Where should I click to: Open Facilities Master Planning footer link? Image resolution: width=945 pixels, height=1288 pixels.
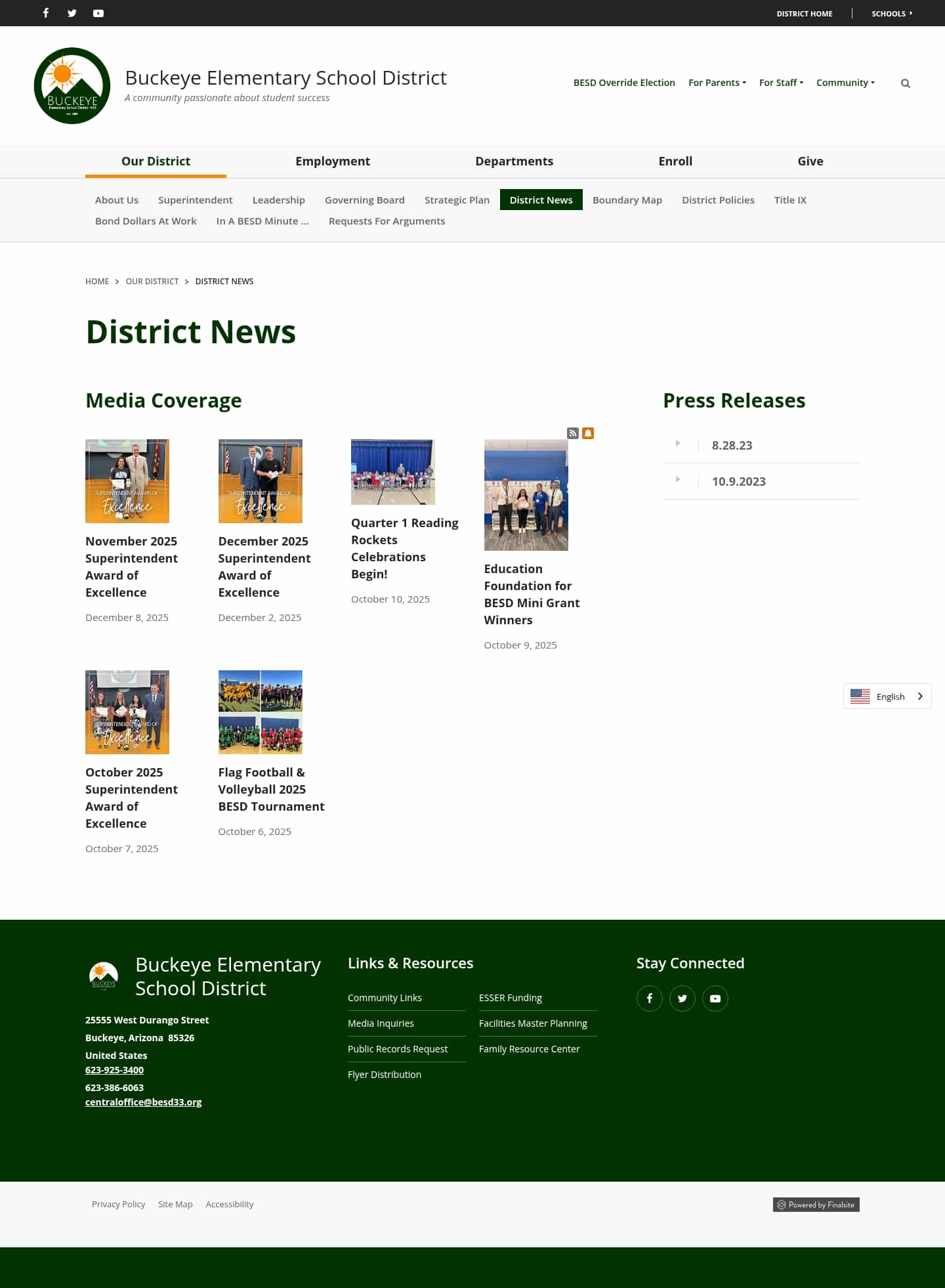pyautogui.click(x=533, y=1023)
